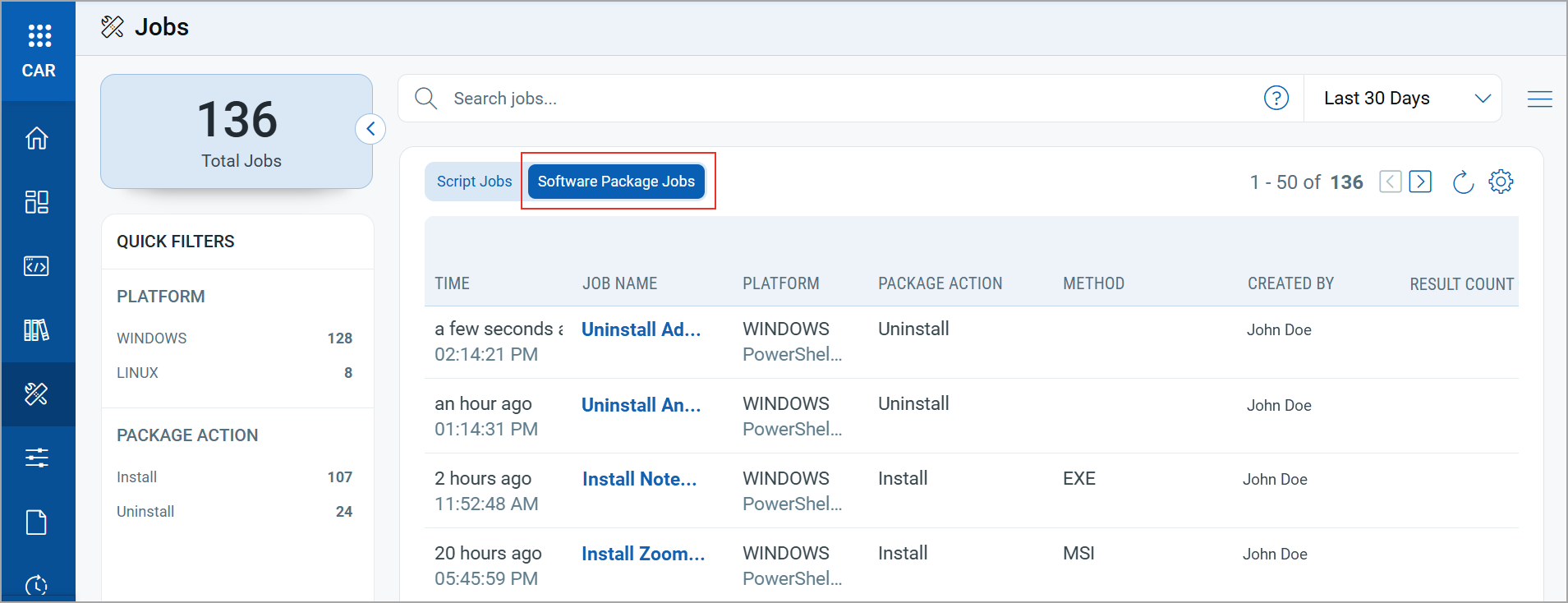Click the search help question mark icon
1568x603 pixels.
pyautogui.click(x=1276, y=99)
